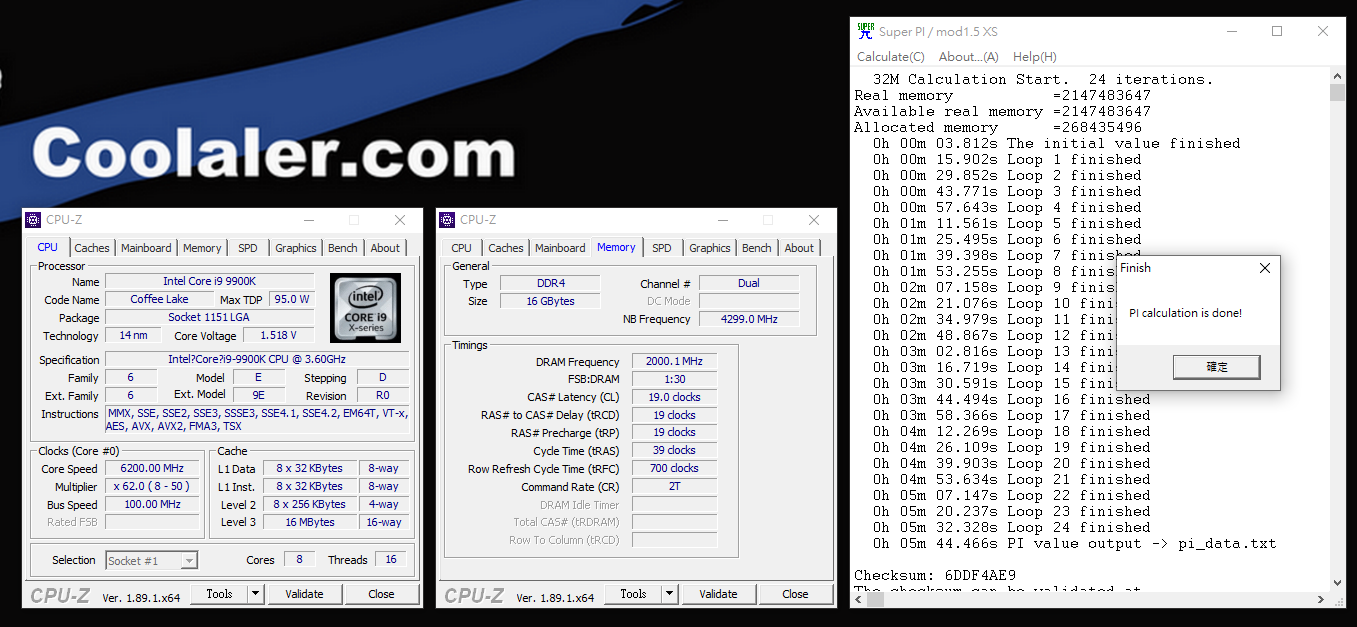Viewport: 1357px width, 627px height.
Task: Click the tRFC value 700 clocks
Action: coord(674,469)
